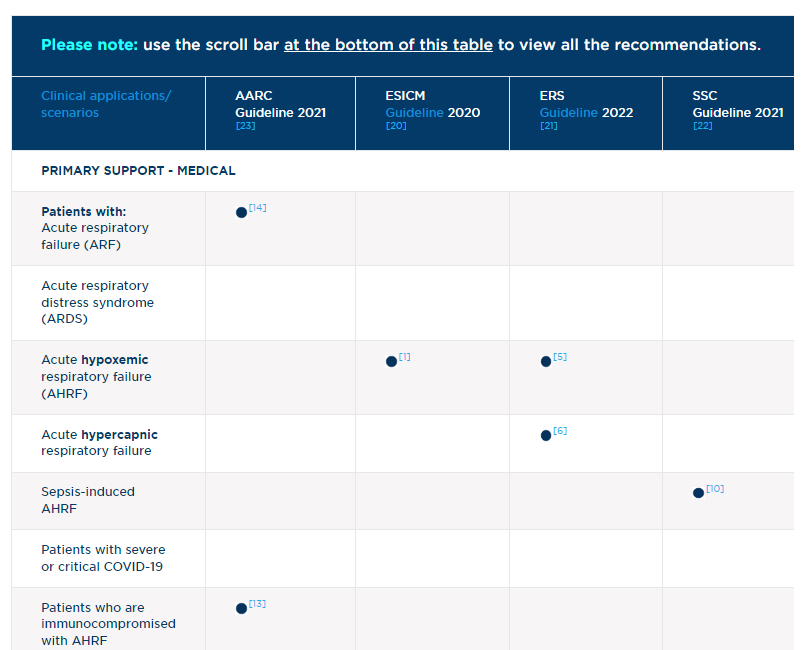Click the SSC dot for sepsis-induced AHRF
Image resolution: width=808 pixels, height=650 pixels.
698,493
